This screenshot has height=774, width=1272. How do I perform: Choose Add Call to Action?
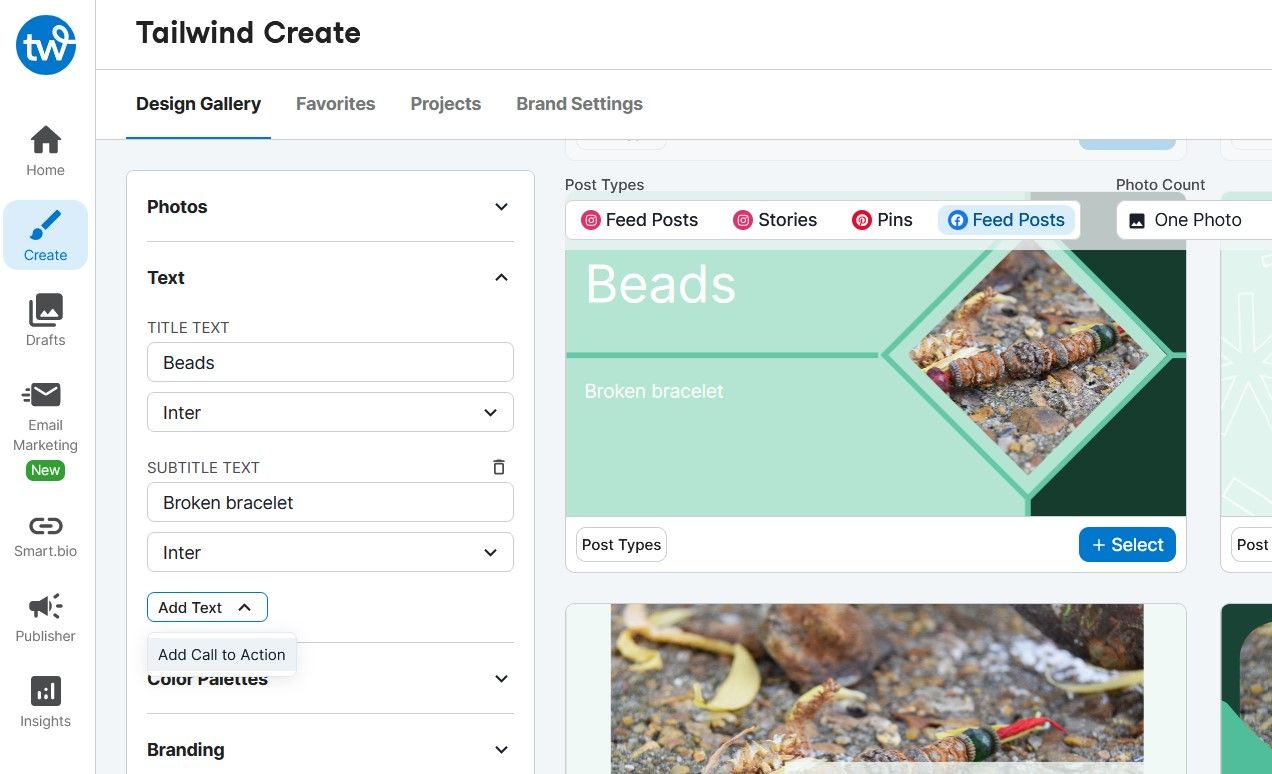pyautogui.click(x=222, y=655)
